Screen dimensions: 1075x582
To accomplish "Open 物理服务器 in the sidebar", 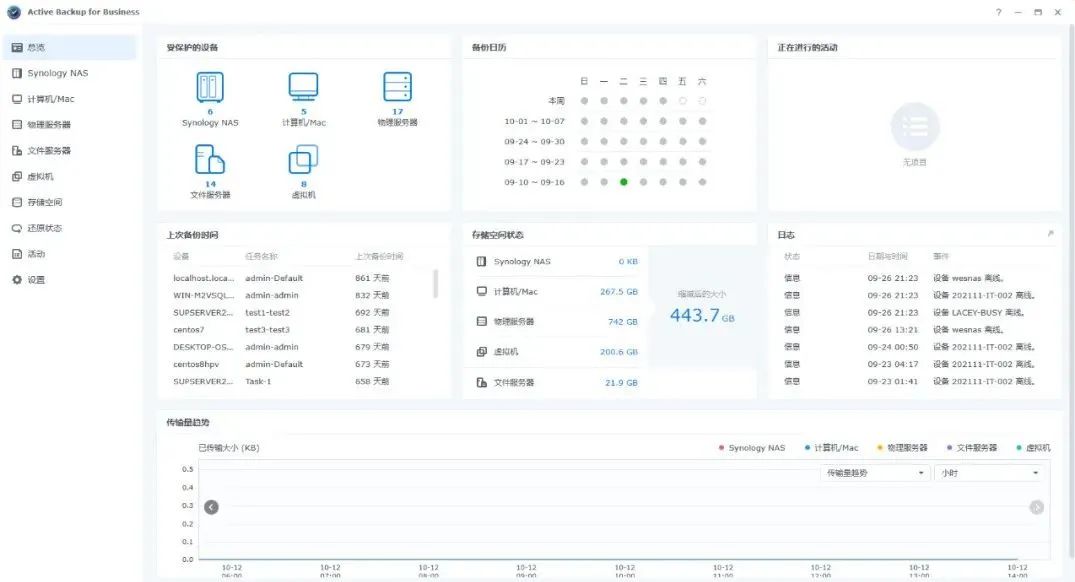I will pos(71,125).
